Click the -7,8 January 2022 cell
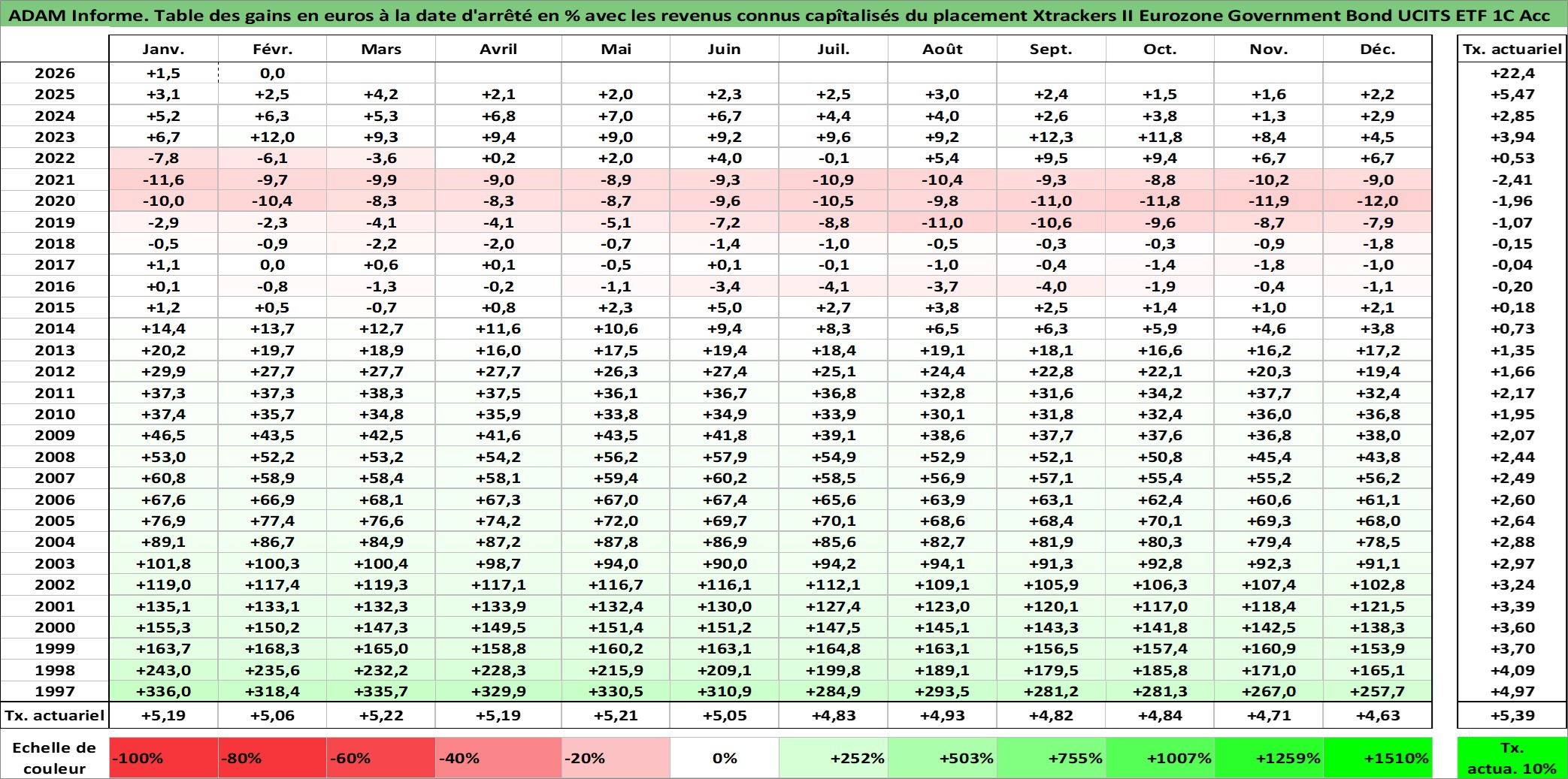This screenshot has width=1568, height=779. [x=164, y=158]
